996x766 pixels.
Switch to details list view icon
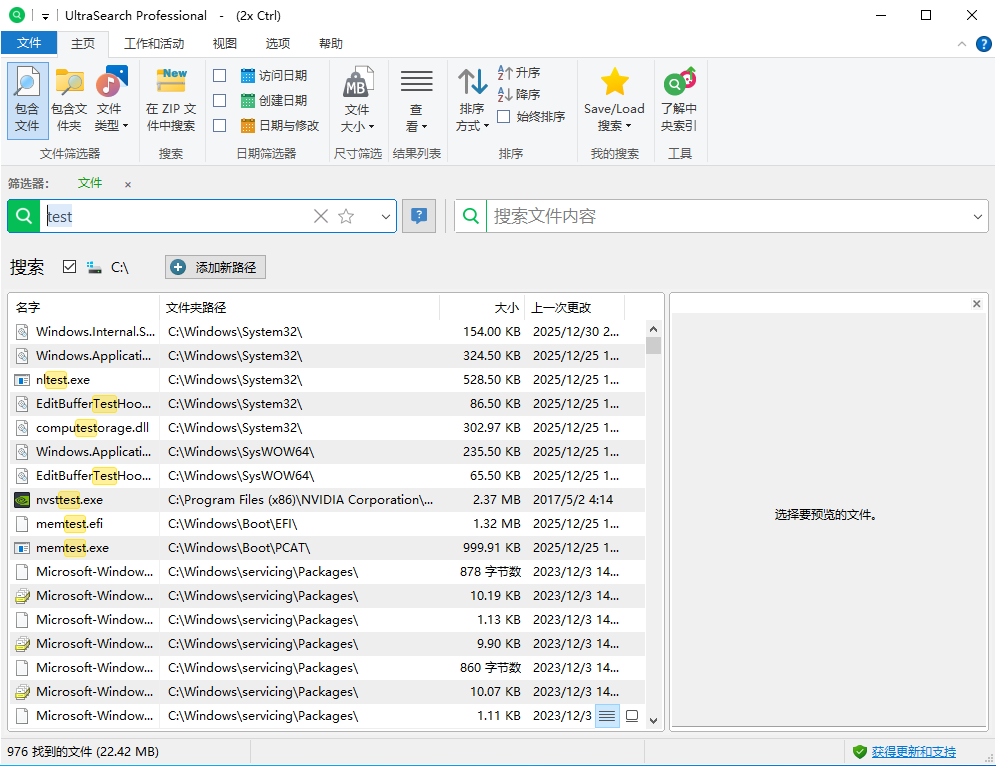(607, 716)
